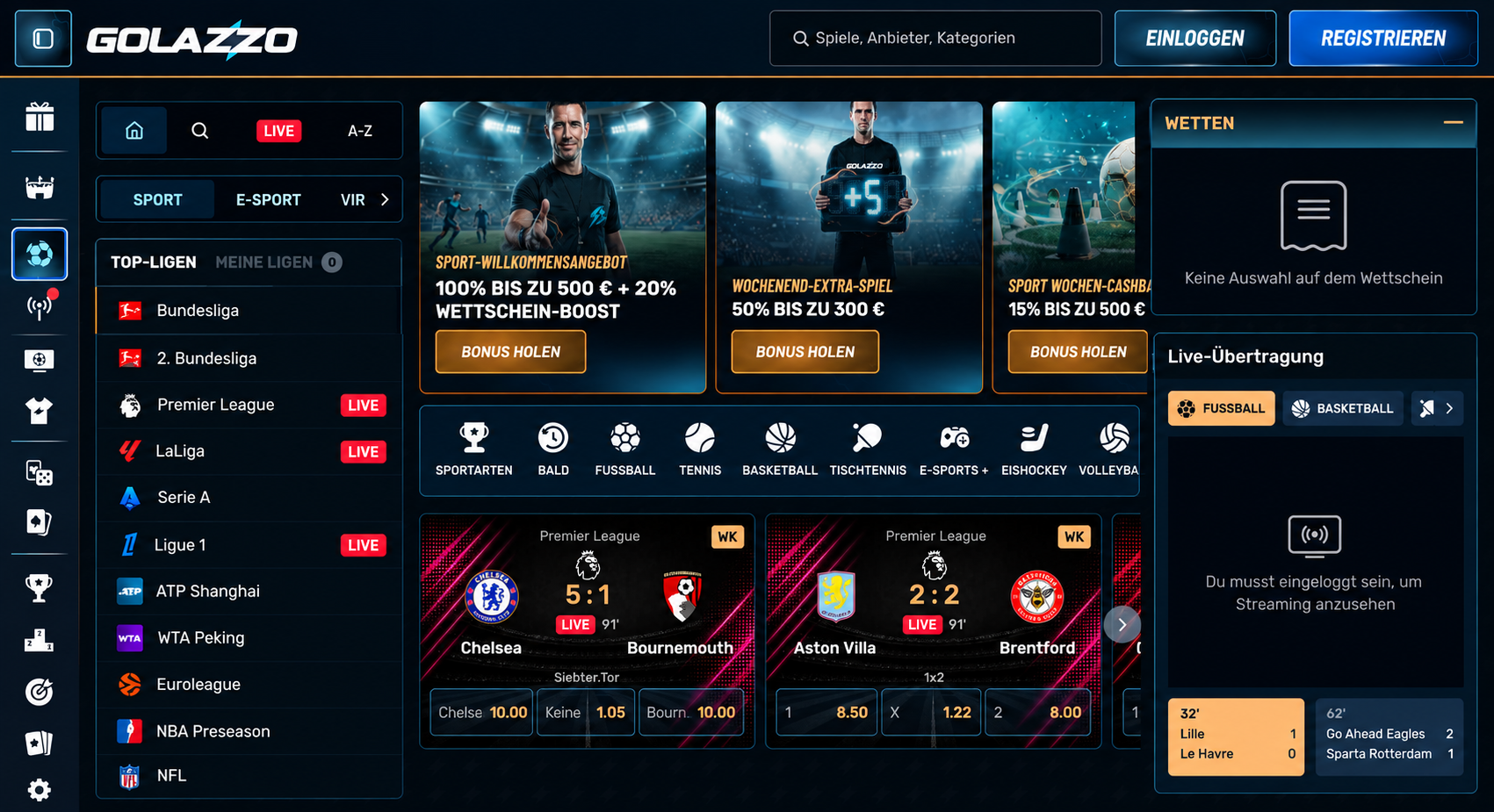Choose the Tischtennis paddle category
This screenshot has height=812, width=1494.
coord(868,450)
